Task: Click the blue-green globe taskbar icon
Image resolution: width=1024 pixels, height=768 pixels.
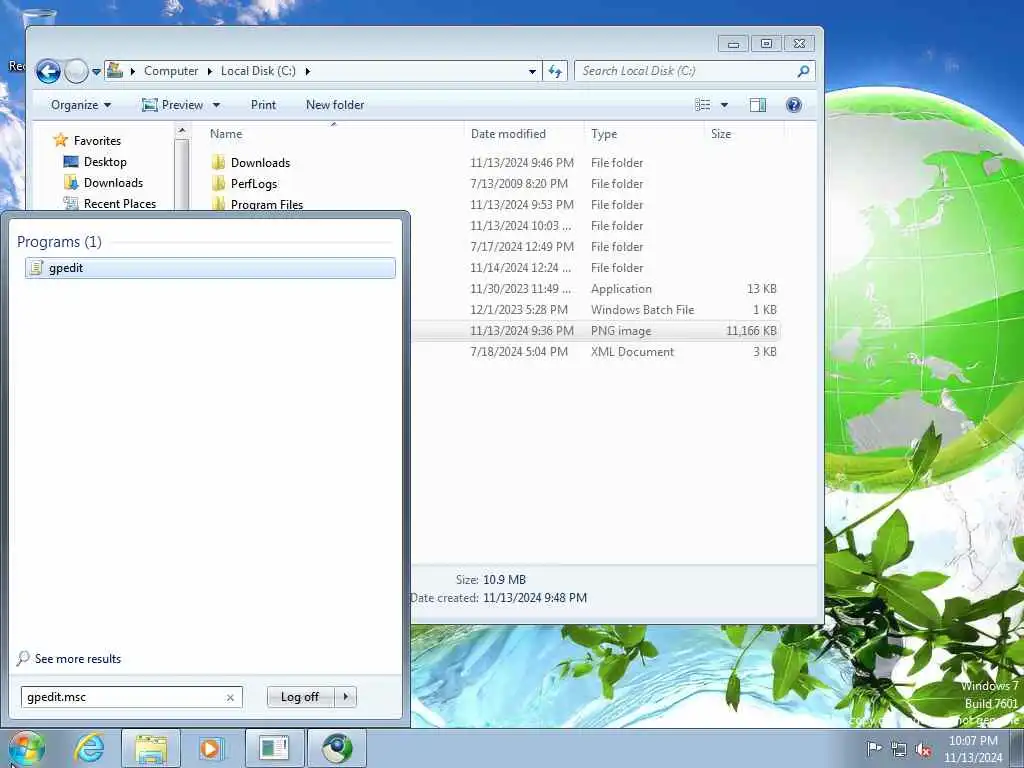Action: pos(337,748)
